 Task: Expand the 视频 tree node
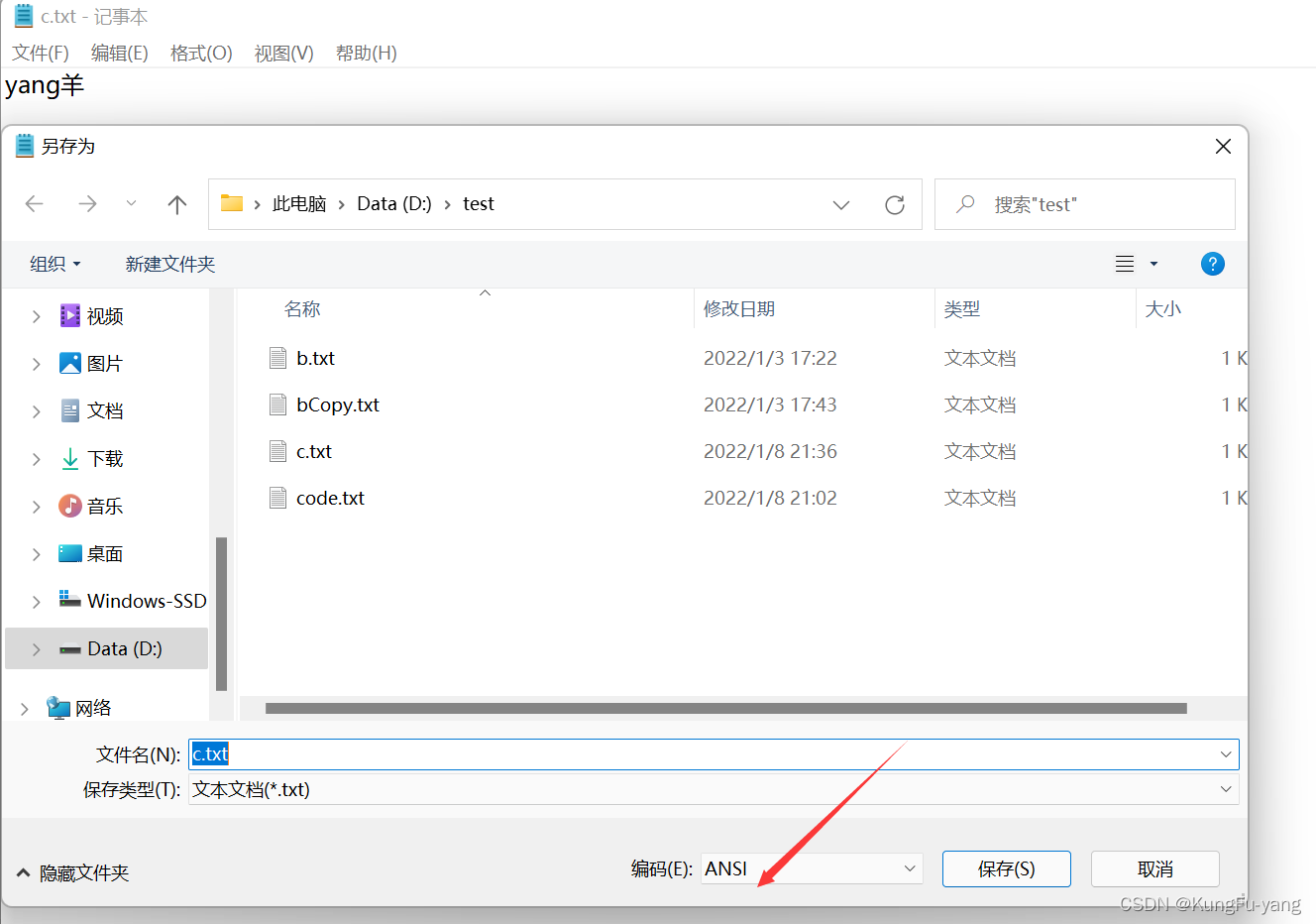(x=37, y=316)
